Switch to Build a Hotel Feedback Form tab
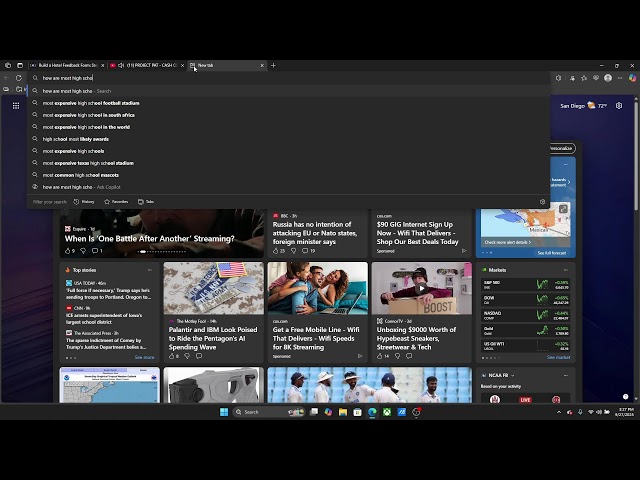 point(67,65)
